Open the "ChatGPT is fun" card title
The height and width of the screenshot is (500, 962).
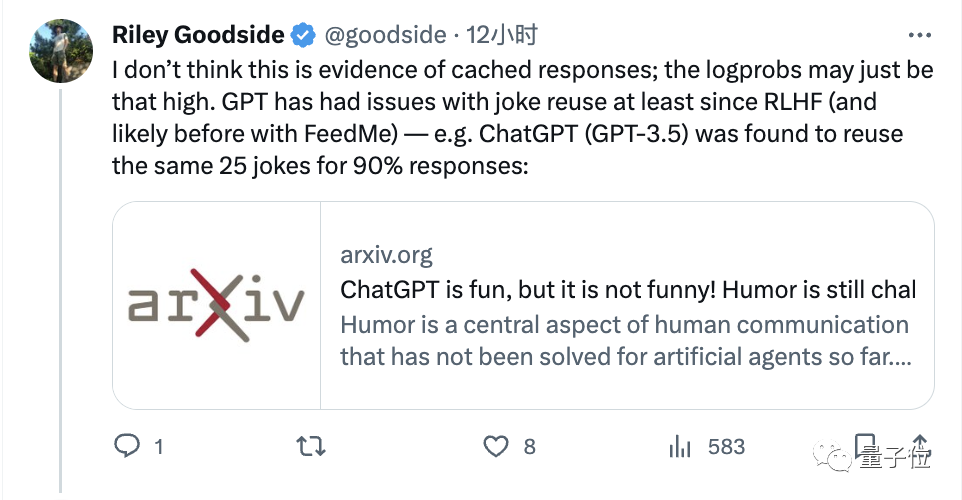pos(628,290)
